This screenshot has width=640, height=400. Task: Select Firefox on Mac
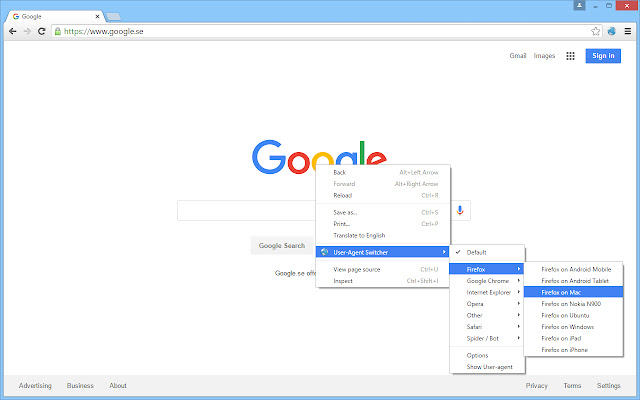[x=573, y=292]
